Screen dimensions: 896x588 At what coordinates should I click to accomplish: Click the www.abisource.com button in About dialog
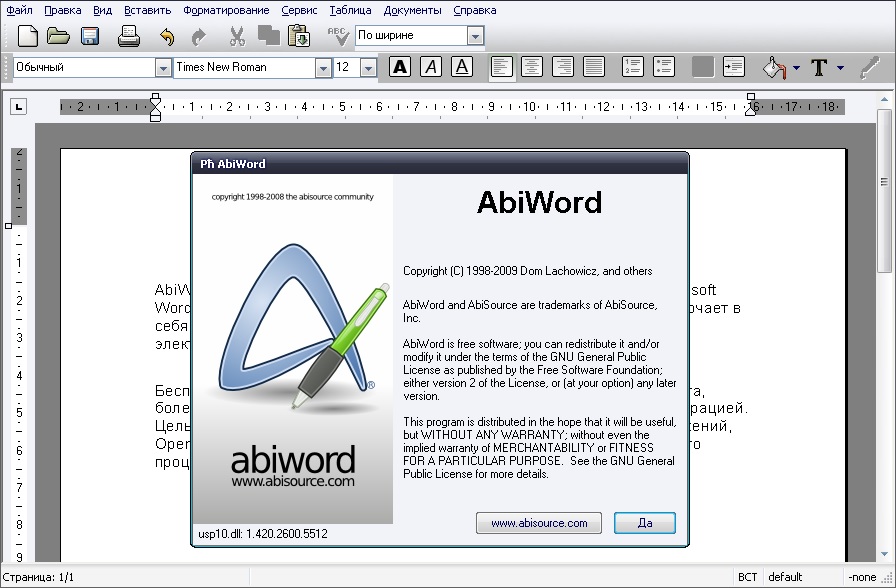[539, 523]
